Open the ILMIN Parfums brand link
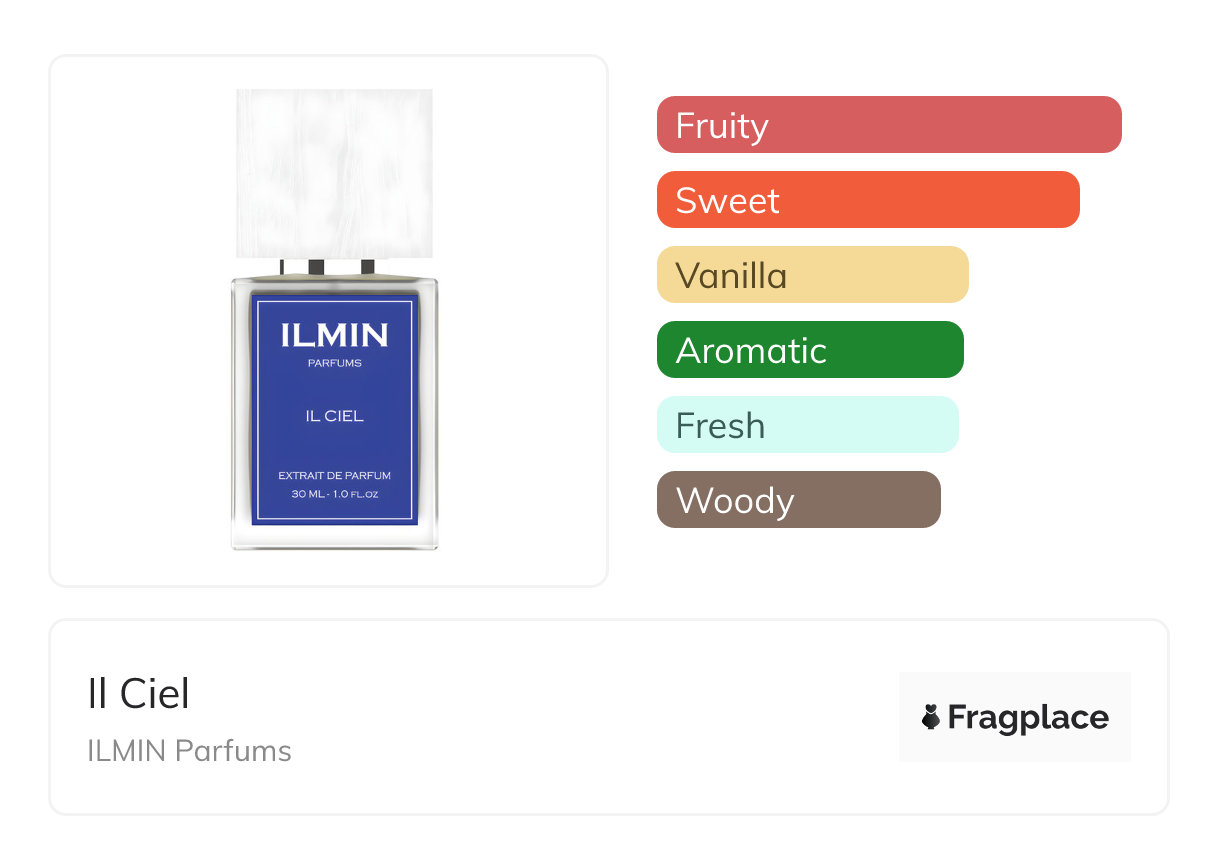Image resolution: width=1218 pixels, height=864 pixels. click(190, 751)
